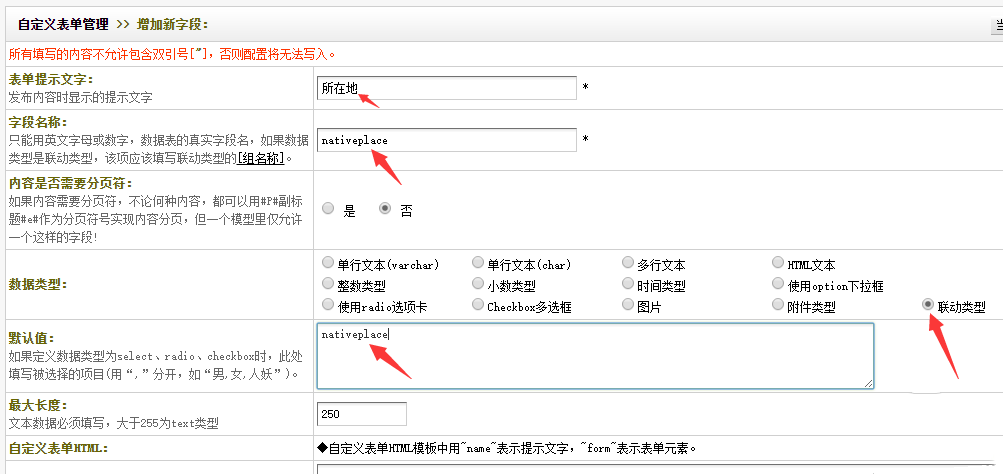The image size is (1003, 474).
Task: Choose 单行文本(varchar) data type
Action: tap(328, 263)
